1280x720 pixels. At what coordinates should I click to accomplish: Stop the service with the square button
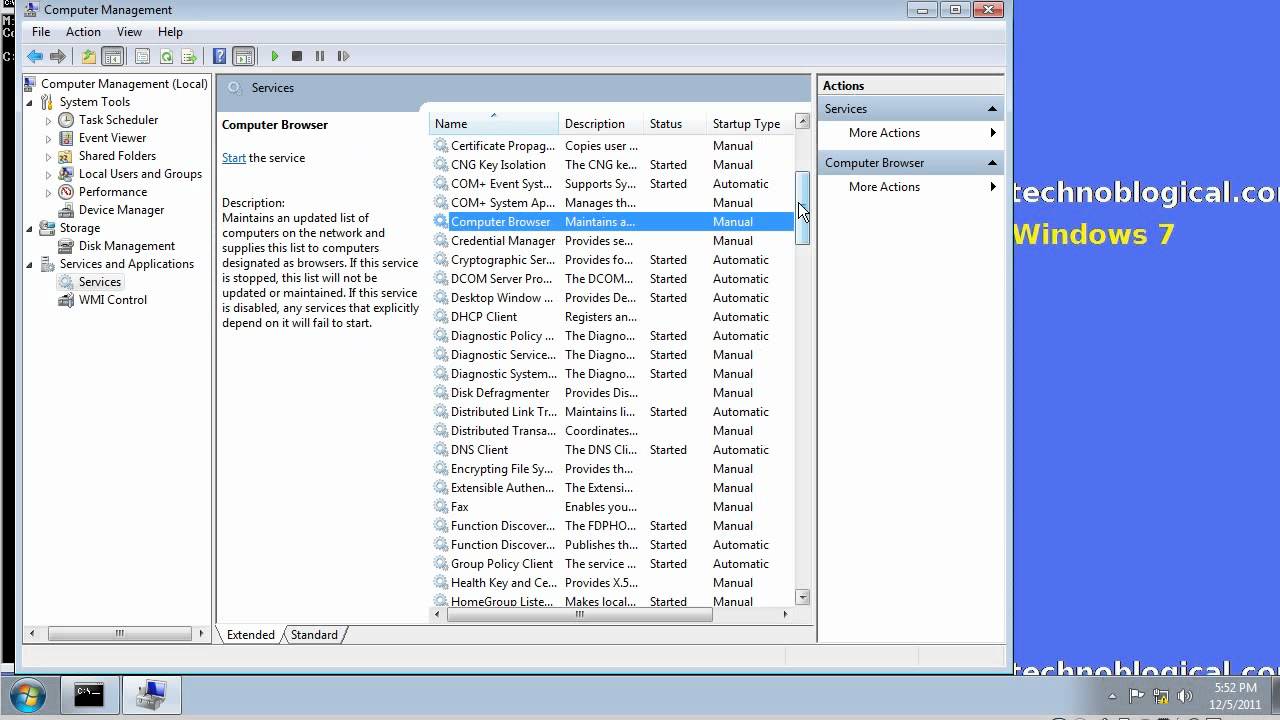[x=297, y=56]
